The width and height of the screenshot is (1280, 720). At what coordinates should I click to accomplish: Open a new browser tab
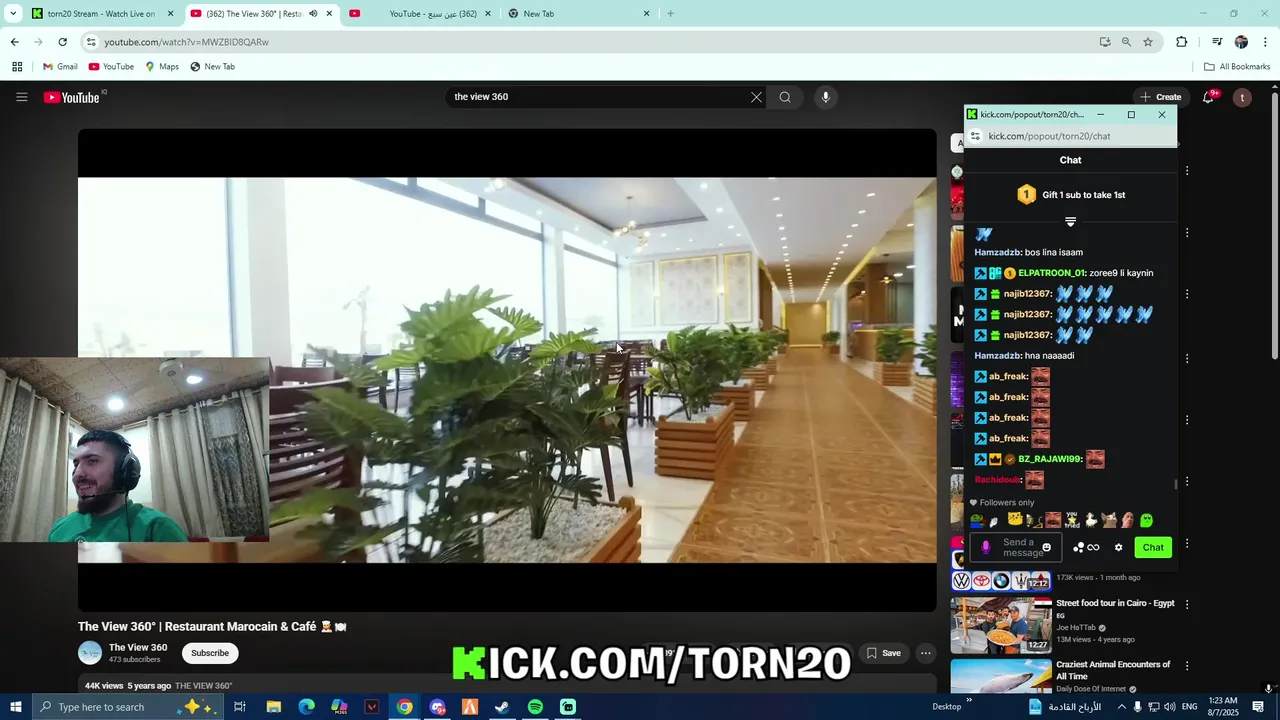(x=670, y=14)
